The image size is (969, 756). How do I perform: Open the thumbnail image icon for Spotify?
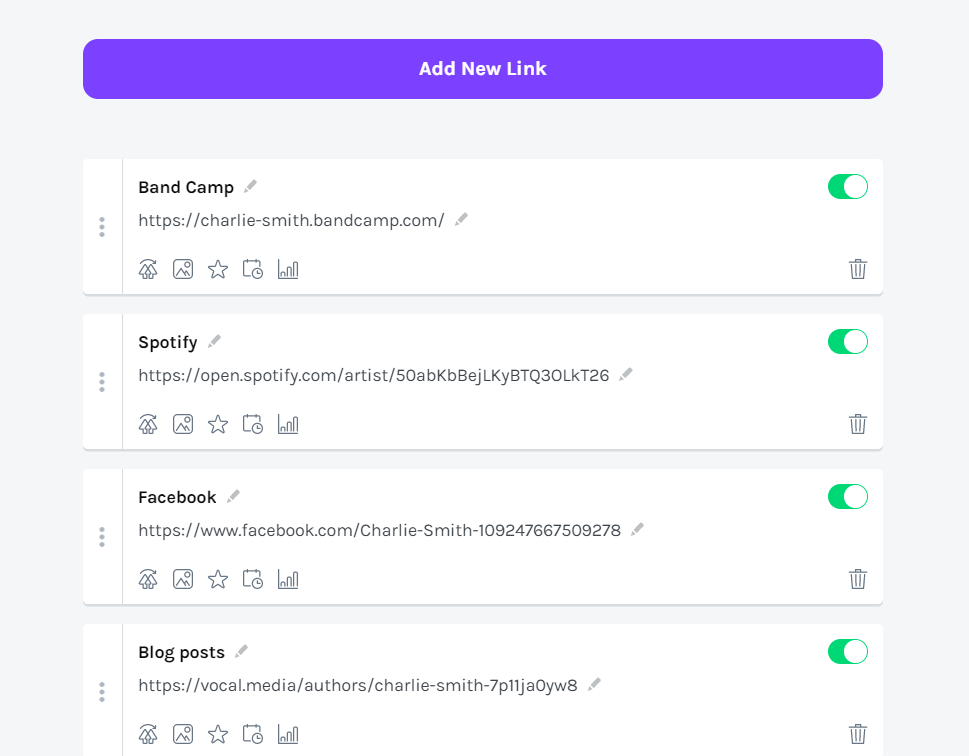tap(183, 424)
